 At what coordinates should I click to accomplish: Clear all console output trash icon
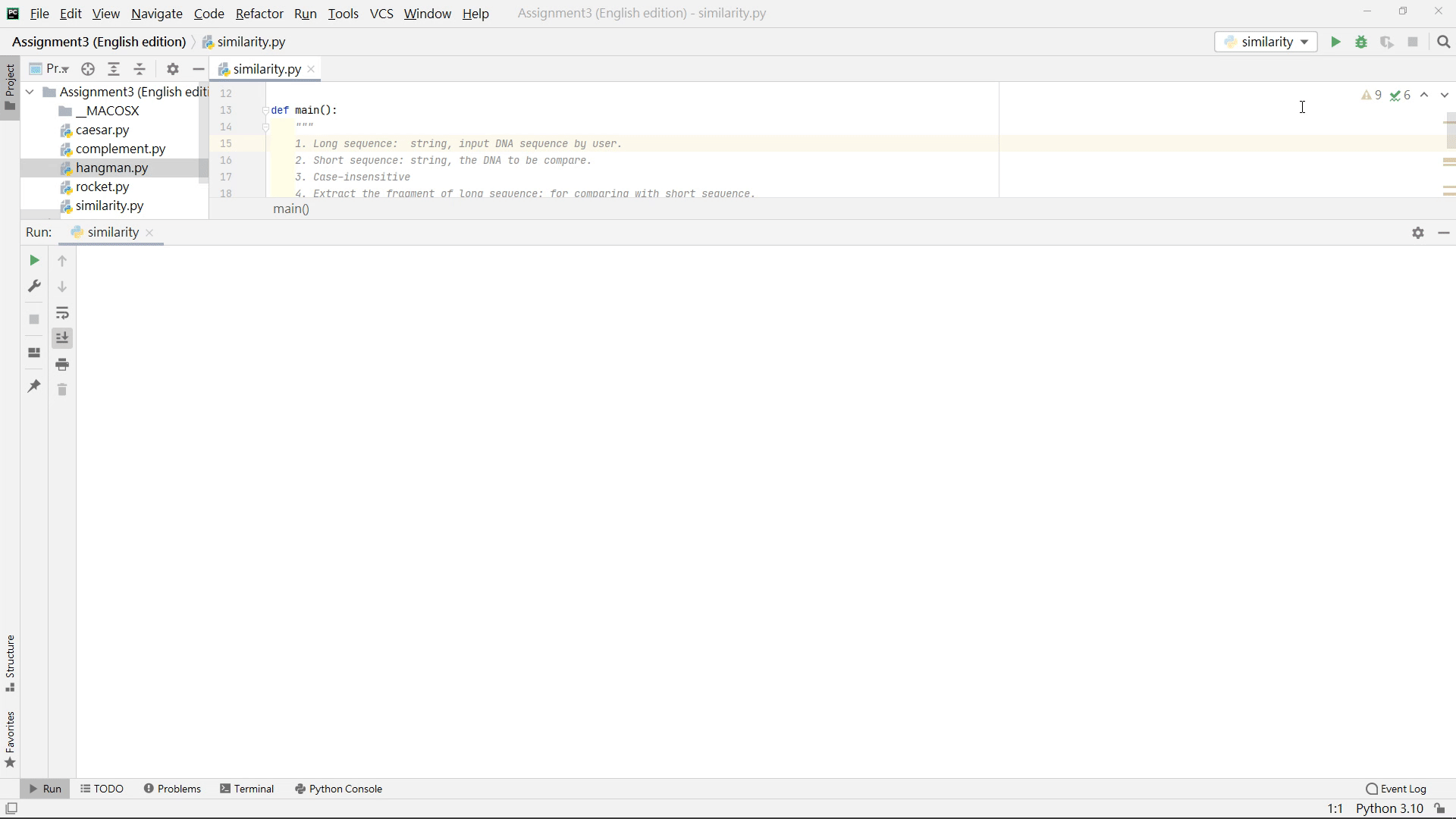tap(62, 390)
